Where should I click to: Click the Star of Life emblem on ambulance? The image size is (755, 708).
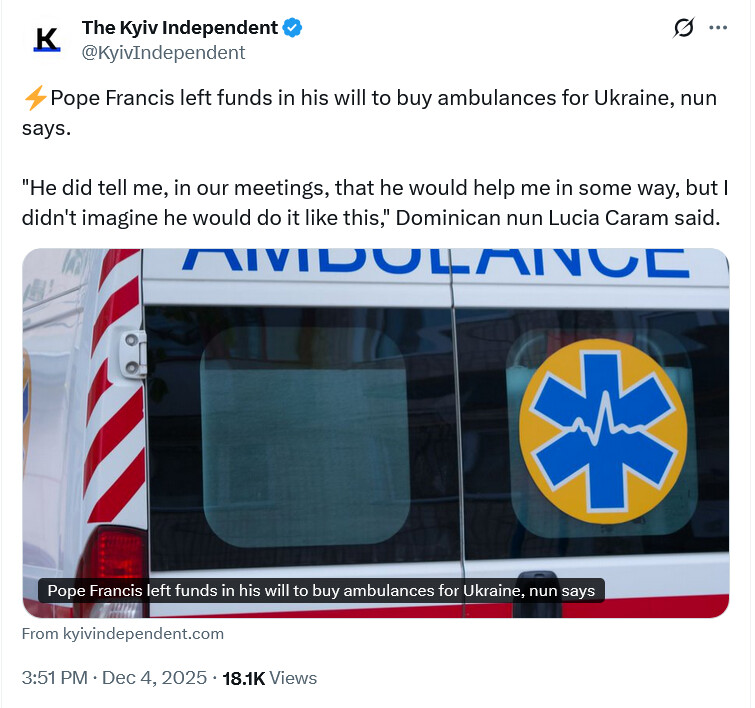[x=603, y=432]
